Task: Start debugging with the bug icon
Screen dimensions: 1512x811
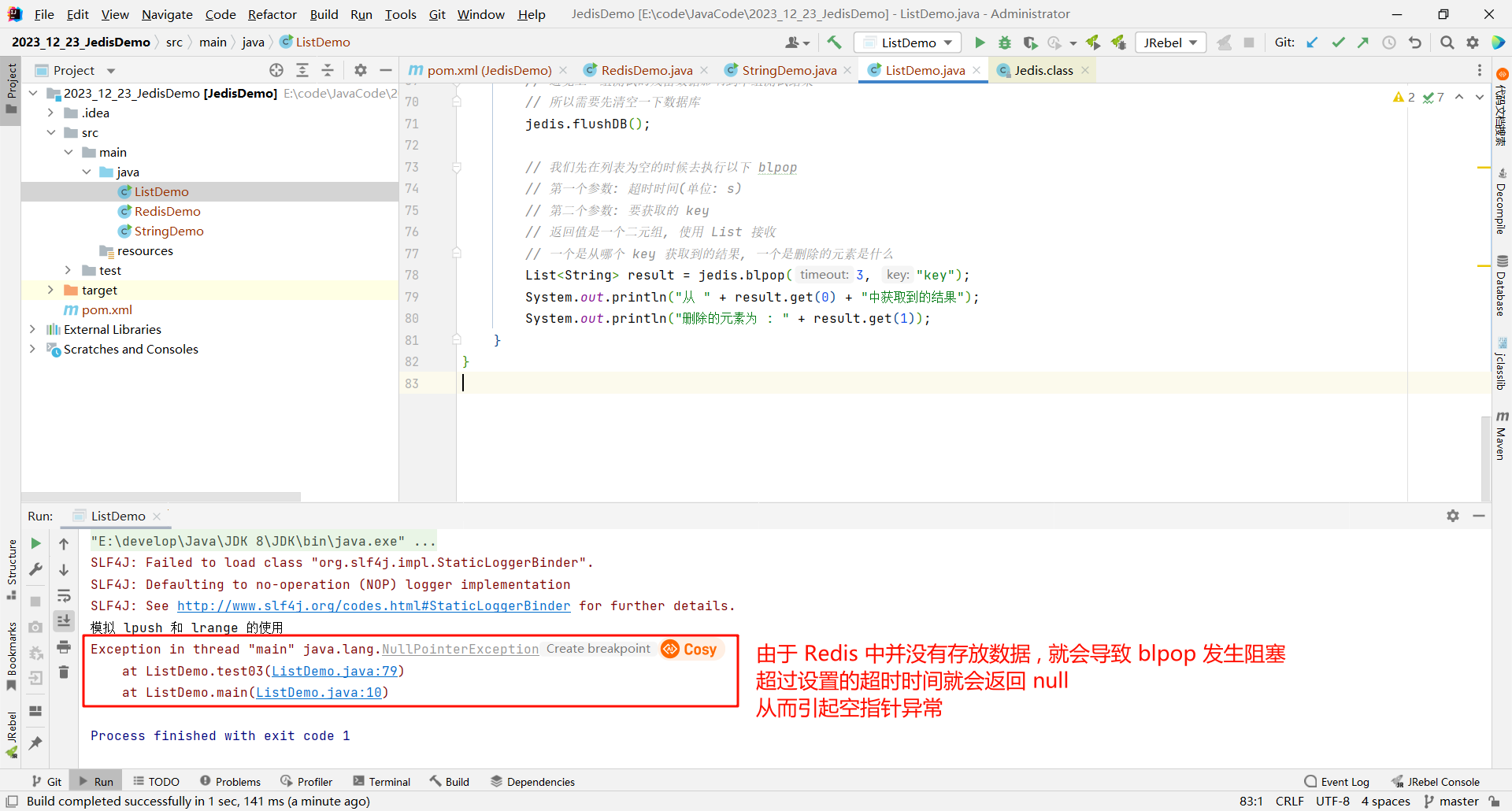Action: 1005,43
